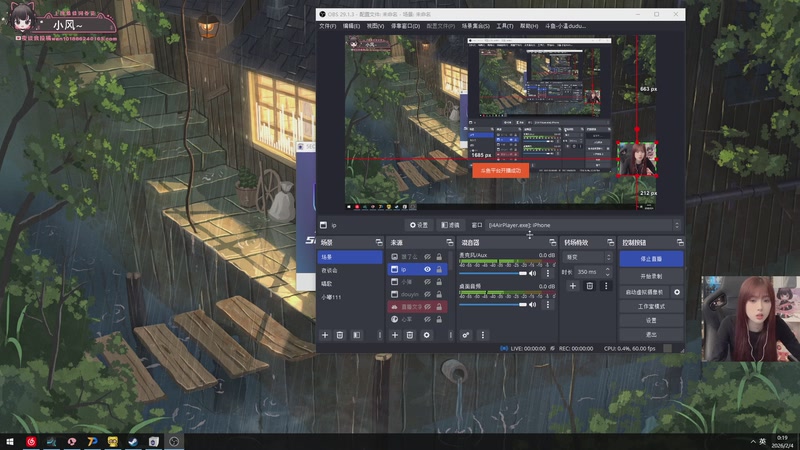Open advanced audio properties gears icon
This screenshot has height=450, width=800.
pyautogui.click(x=466, y=335)
